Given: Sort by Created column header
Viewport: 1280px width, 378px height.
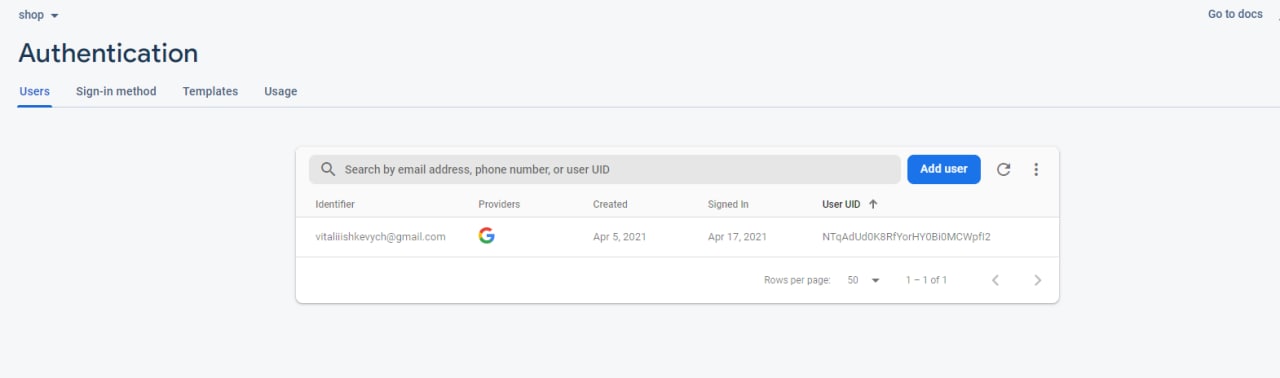Looking at the screenshot, I should (x=610, y=204).
